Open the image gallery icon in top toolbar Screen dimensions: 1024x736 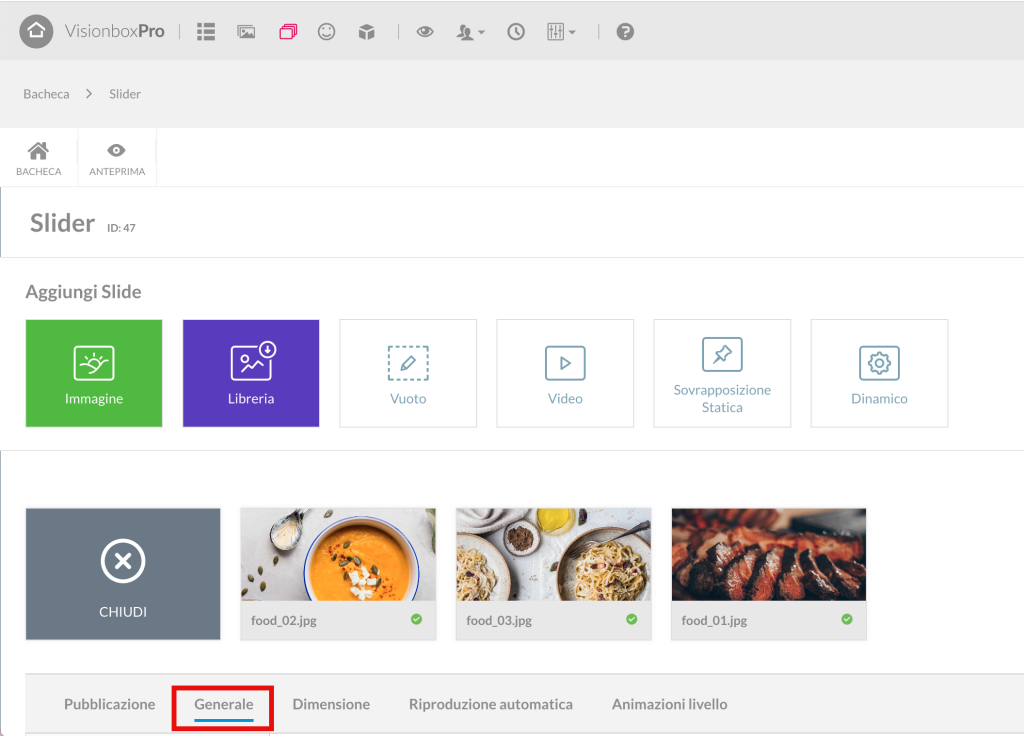[x=246, y=32]
